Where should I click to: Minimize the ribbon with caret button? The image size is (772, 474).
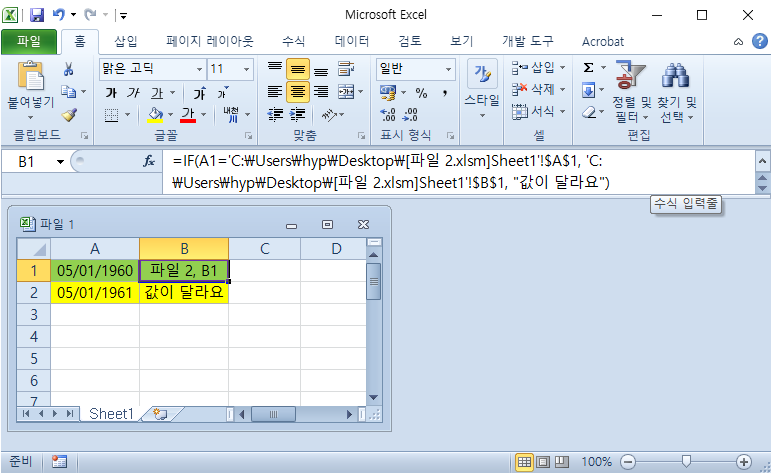point(738,42)
